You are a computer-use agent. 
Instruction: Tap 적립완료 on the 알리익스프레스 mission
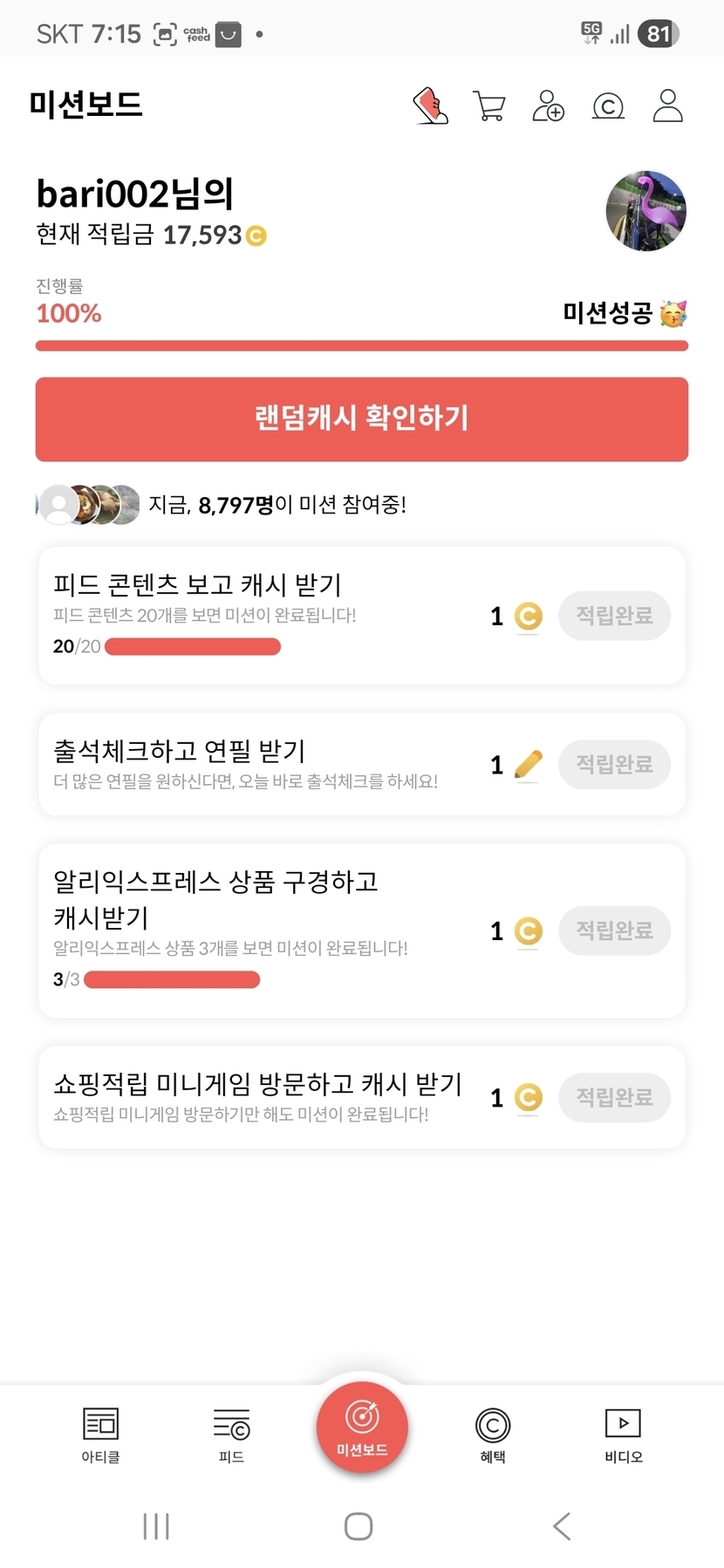click(614, 931)
